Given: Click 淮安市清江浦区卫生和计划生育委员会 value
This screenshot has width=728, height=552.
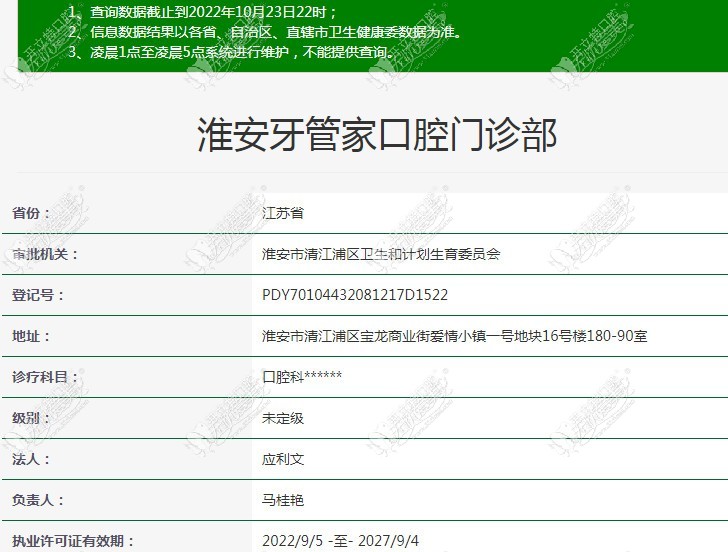Looking at the screenshot, I should coord(381,254).
